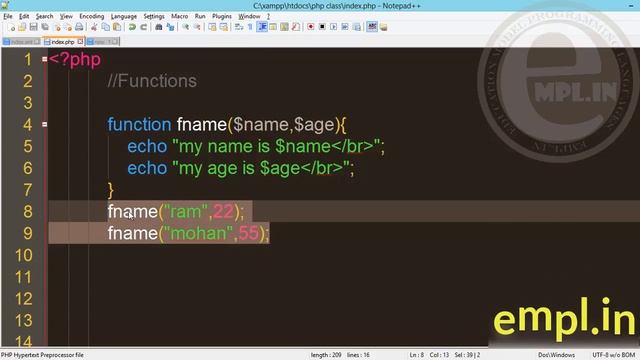Switch to the first document tab

pyautogui.click(x=21, y=42)
